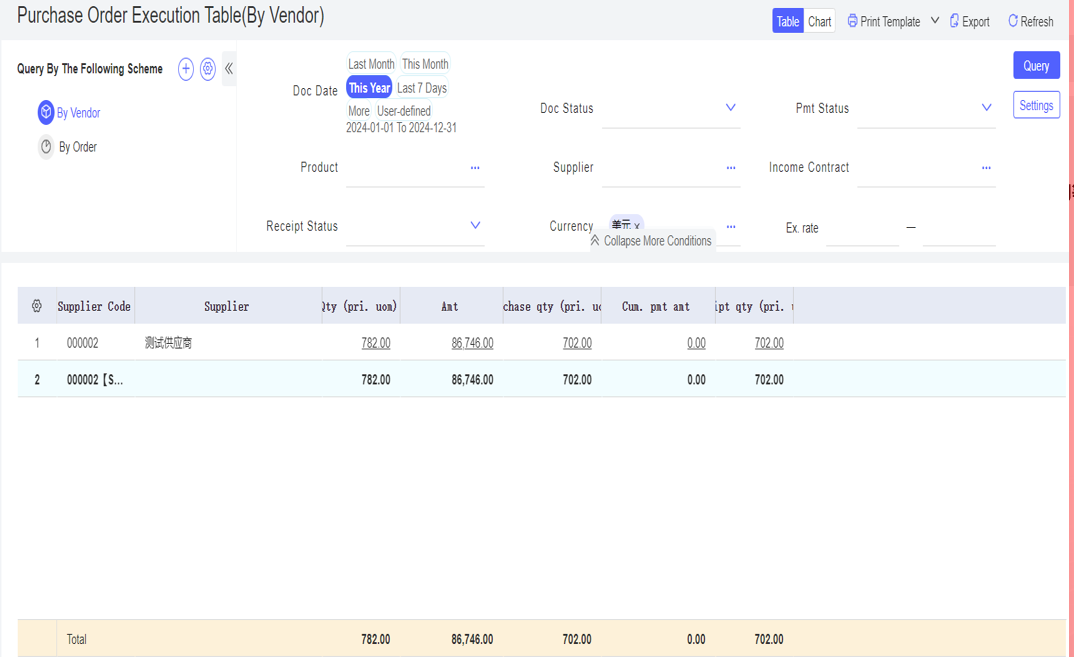Add a new query scheme with plus icon

186,69
